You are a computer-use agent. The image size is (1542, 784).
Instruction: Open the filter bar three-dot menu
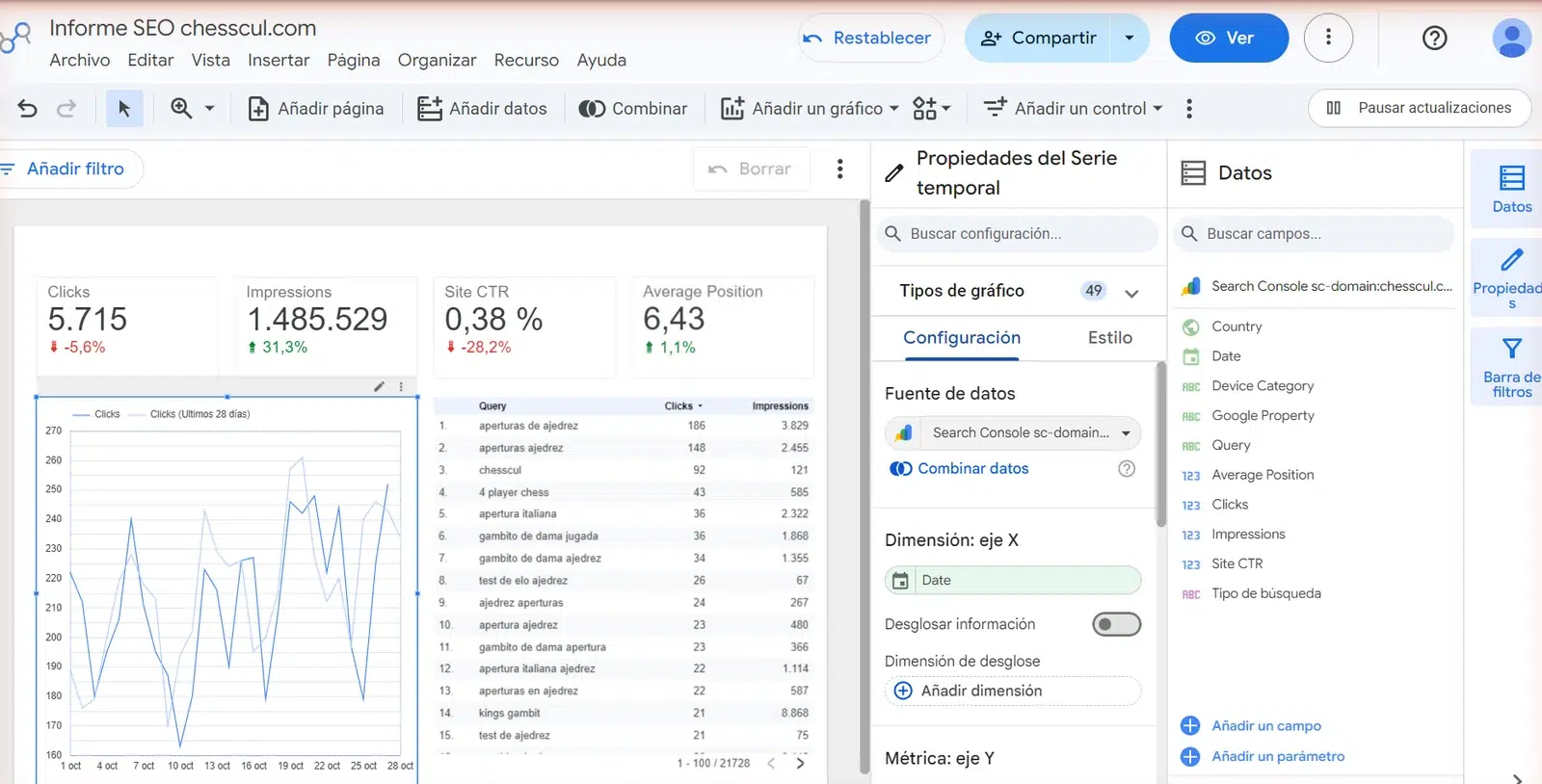[x=840, y=170]
